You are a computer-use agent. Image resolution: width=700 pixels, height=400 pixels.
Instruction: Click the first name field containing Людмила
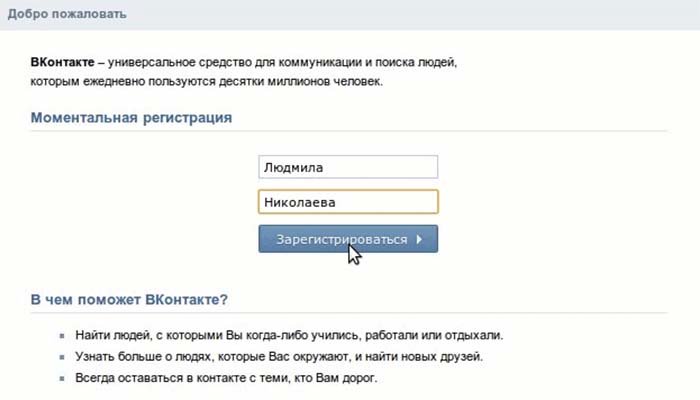pyautogui.click(x=347, y=167)
